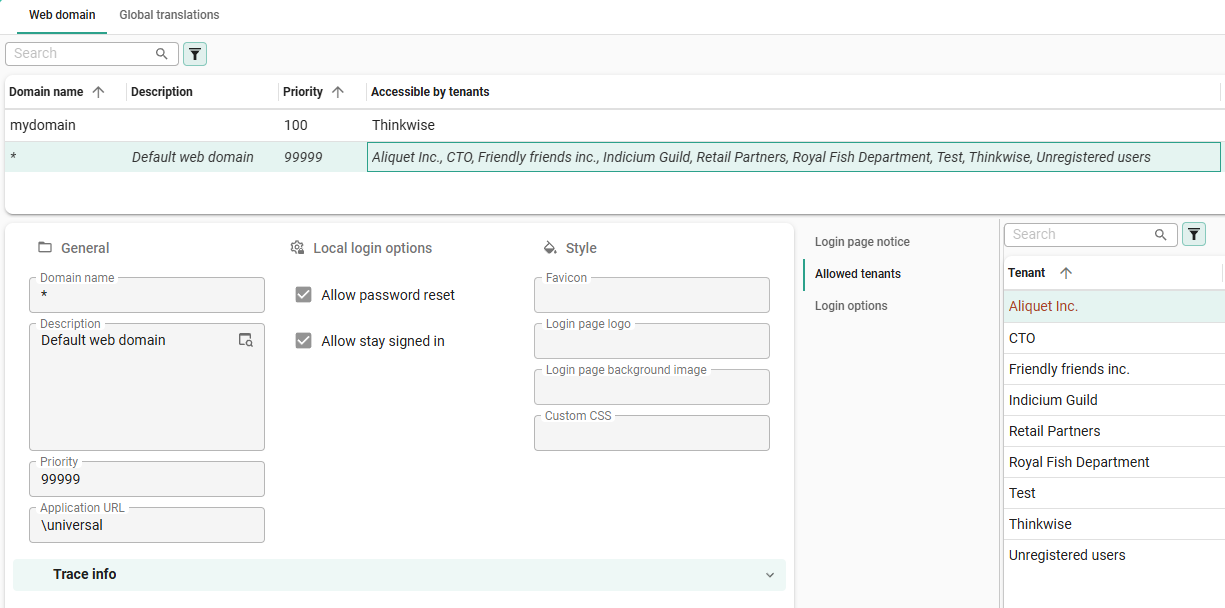
Task: Click the Application URL input field
Action: (x=147, y=526)
